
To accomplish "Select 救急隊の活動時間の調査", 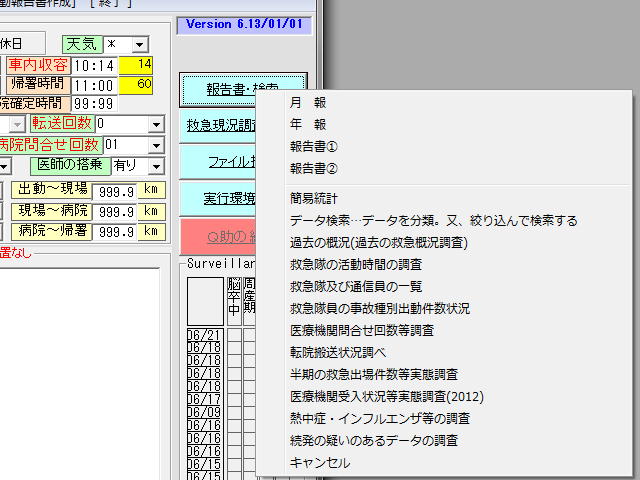I will pos(355,265).
